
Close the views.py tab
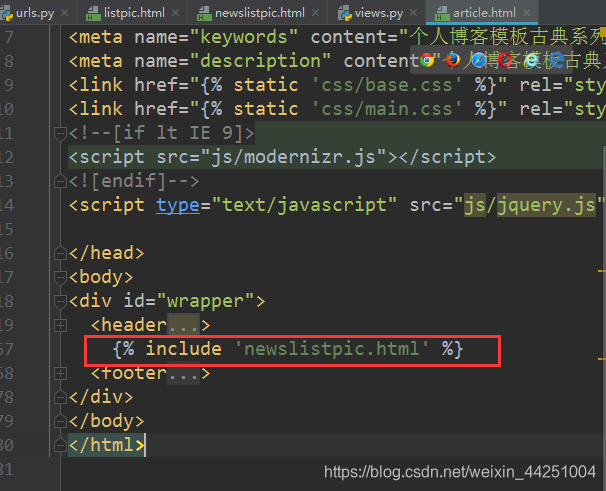coord(414,13)
